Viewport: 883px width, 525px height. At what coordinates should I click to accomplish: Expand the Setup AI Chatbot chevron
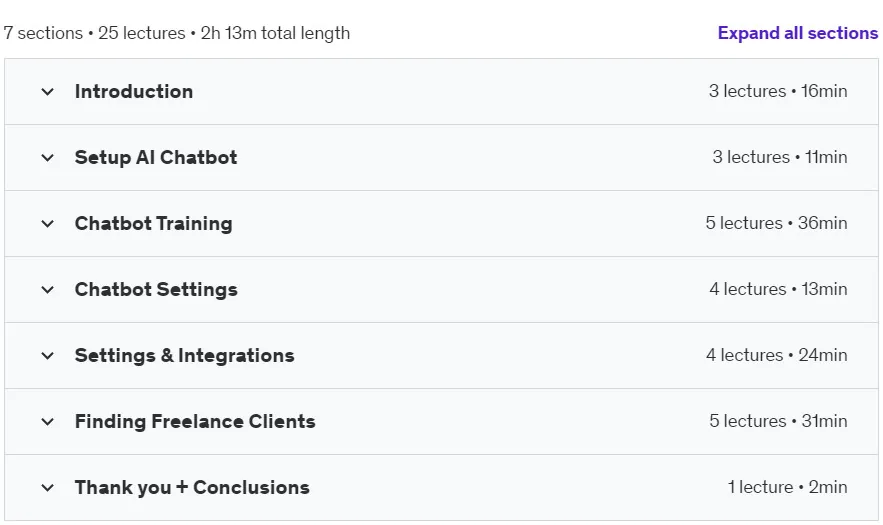pos(48,158)
